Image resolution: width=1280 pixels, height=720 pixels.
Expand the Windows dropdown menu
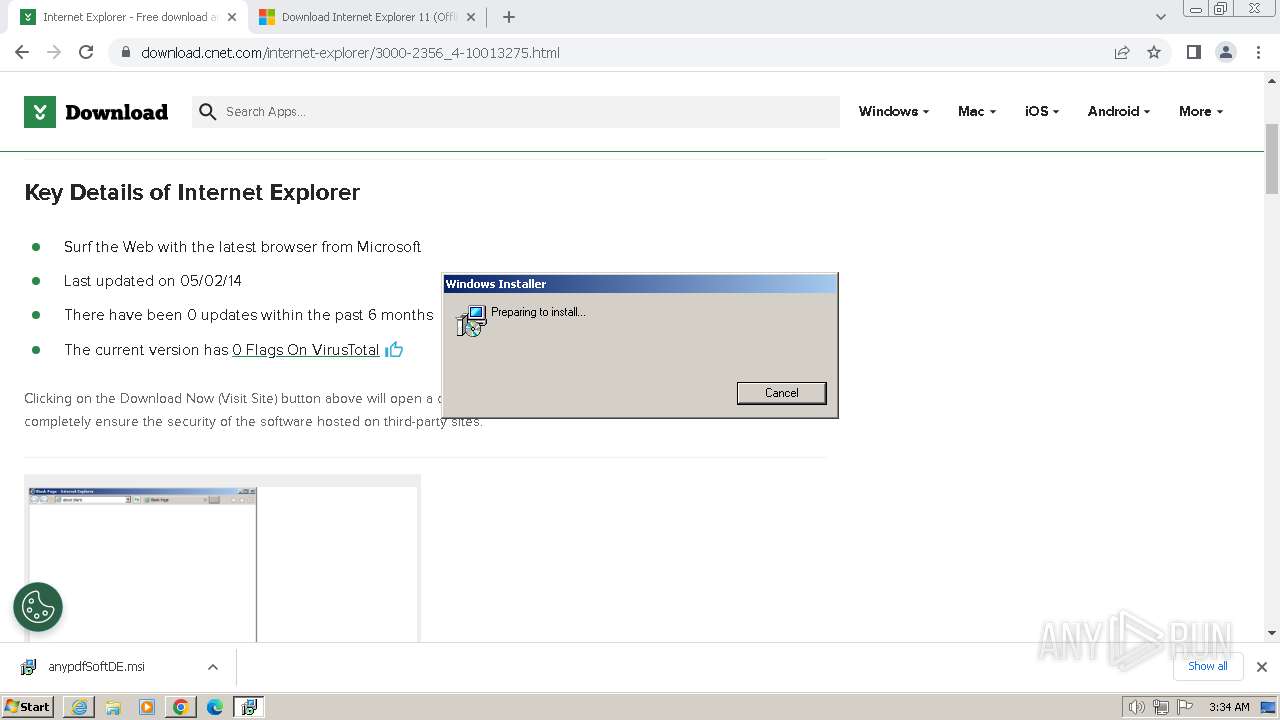pyautogui.click(x=894, y=112)
